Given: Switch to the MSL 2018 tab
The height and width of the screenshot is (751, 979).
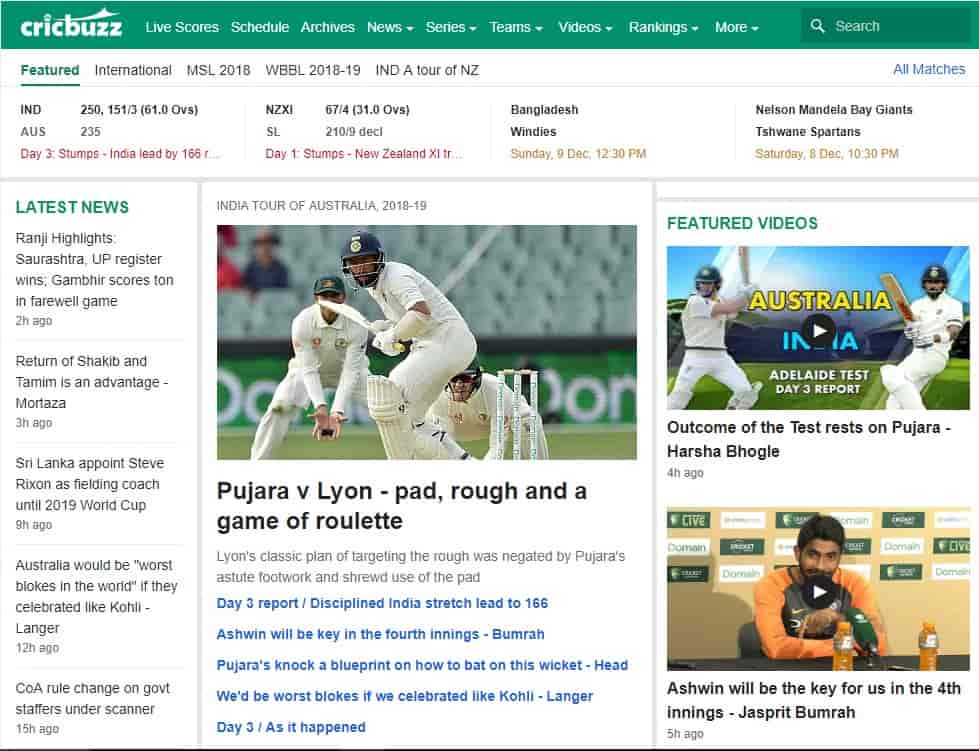Looking at the screenshot, I should coord(218,70).
